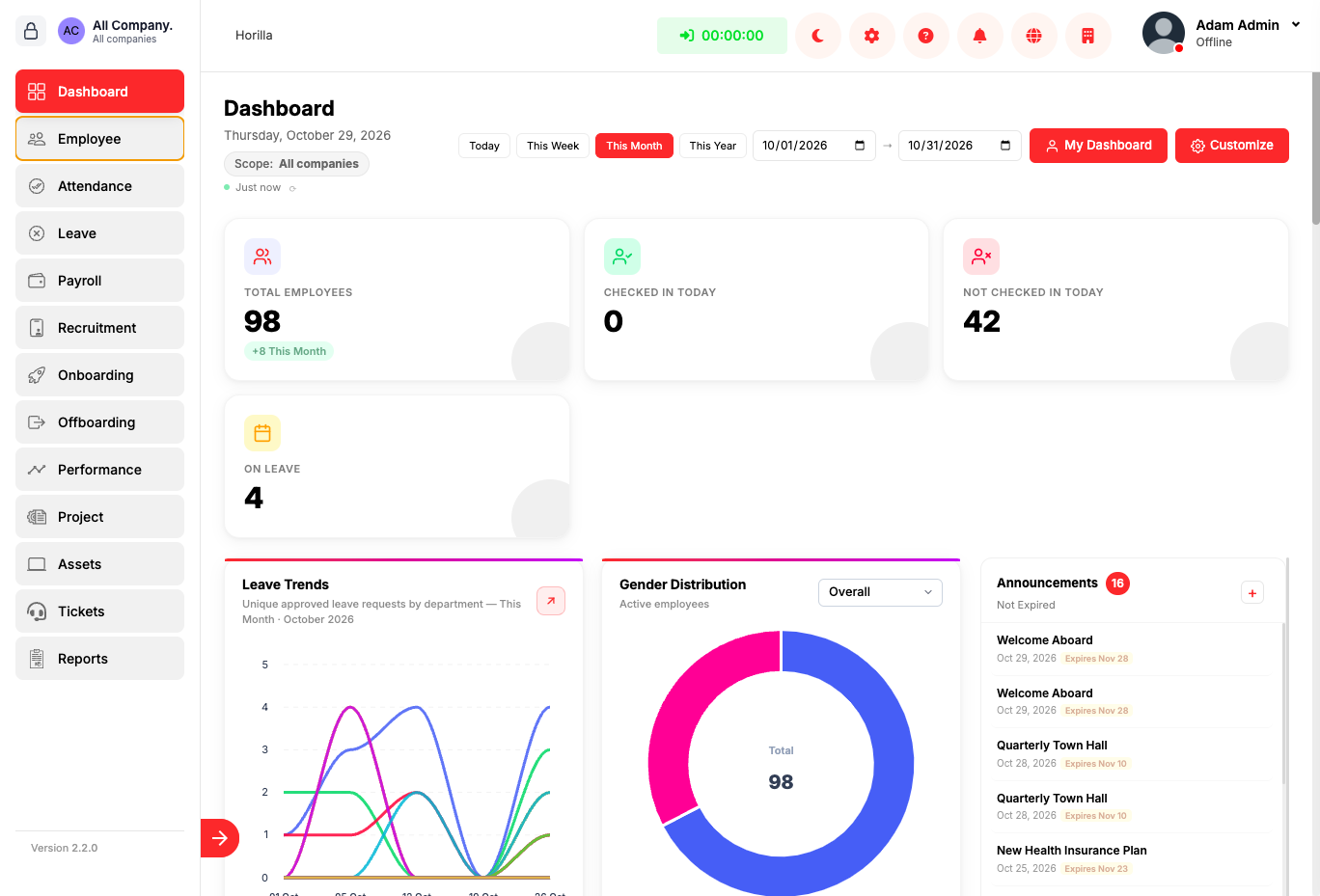Image resolution: width=1320 pixels, height=896 pixels.
Task: Select This Week date filter
Action: pos(553,146)
